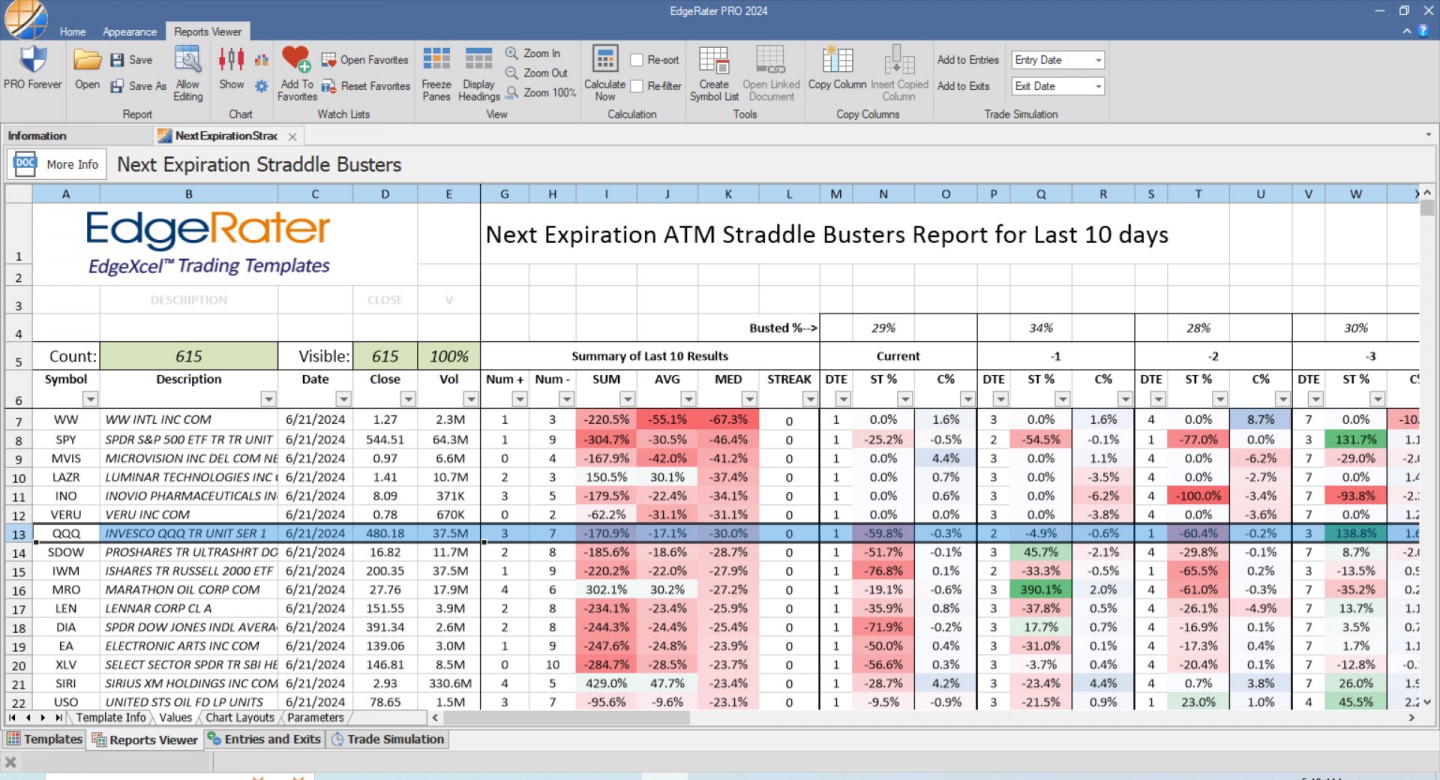Screen dimensions: 1440x780
Task: Click the More Info DOC icon
Action: coord(25,164)
